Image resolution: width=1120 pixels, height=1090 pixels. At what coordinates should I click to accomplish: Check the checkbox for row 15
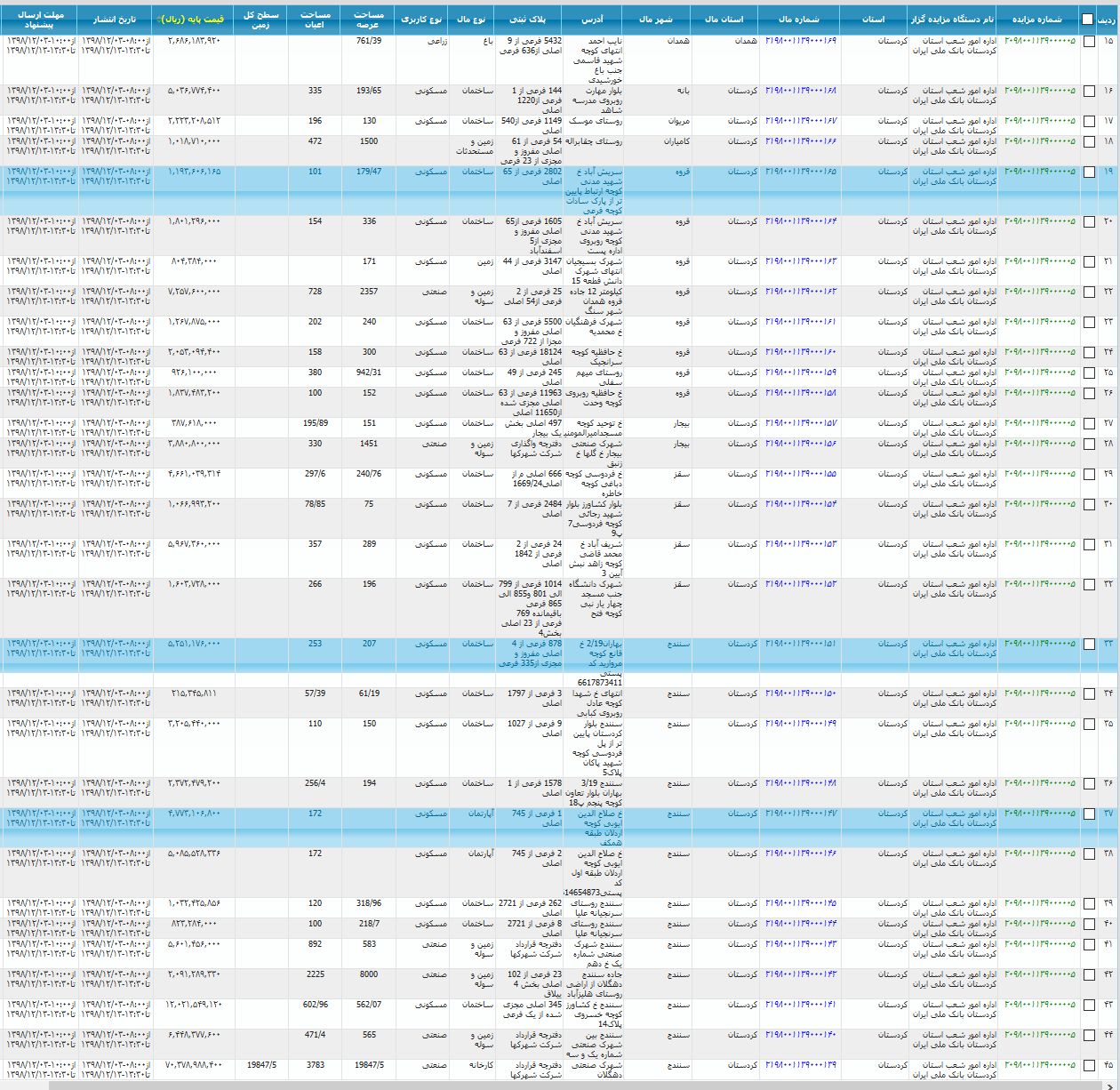[x=1089, y=42]
